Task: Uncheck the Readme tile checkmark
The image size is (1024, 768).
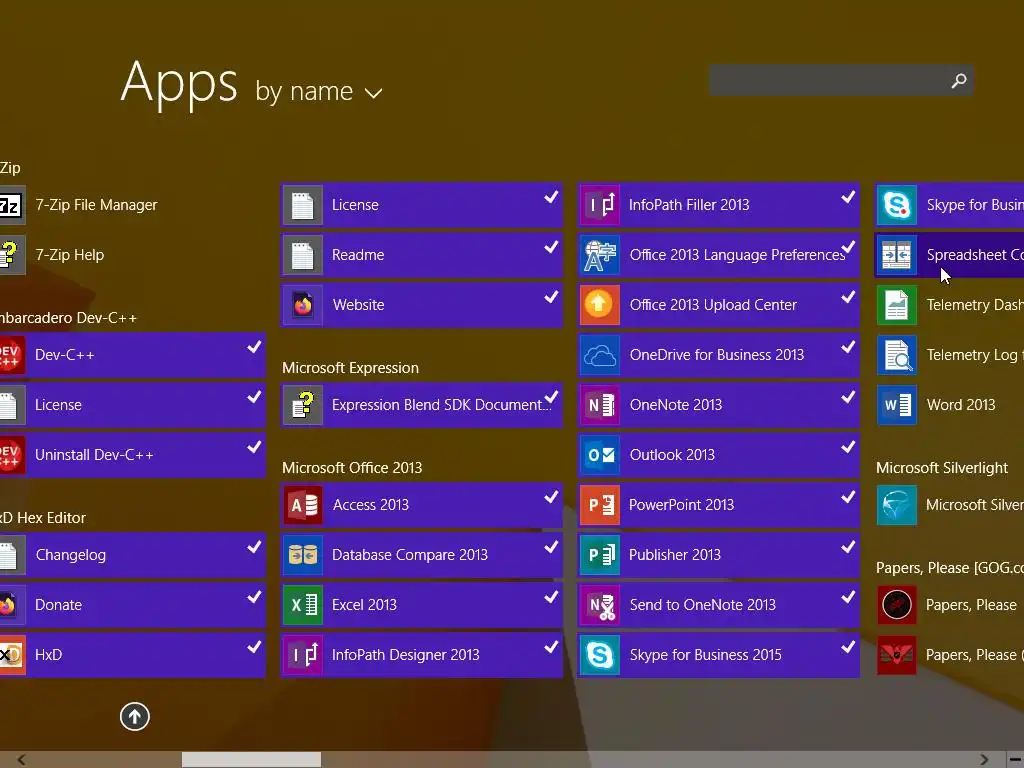Action: click(551, 247)
